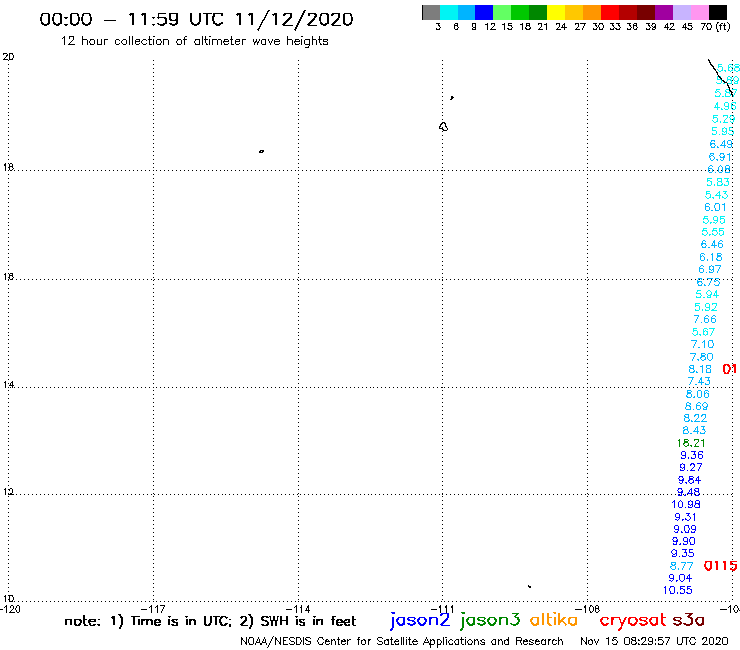740x650 pixels.
Task: Select the 4.96 wave height value
Action: 724,106
